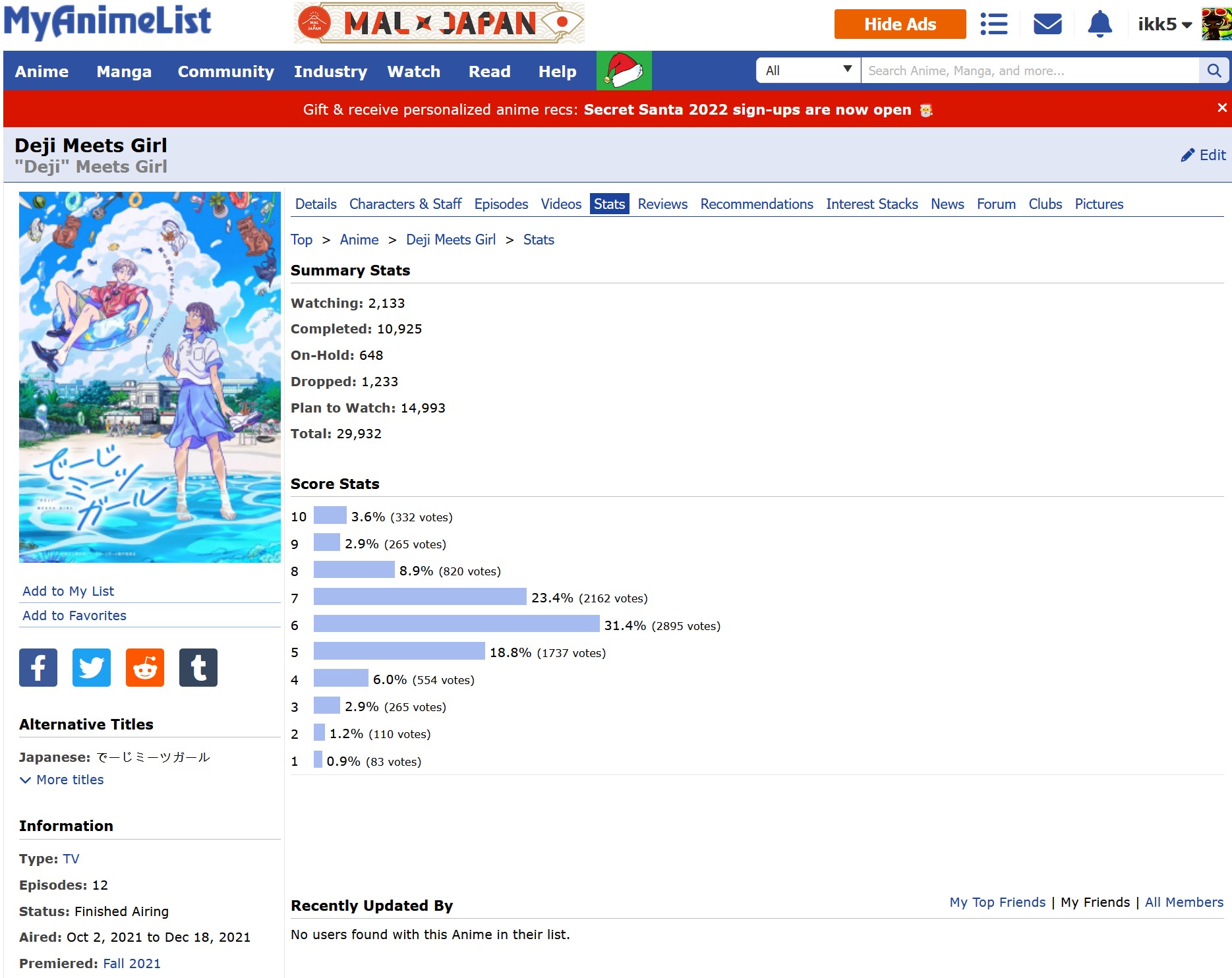The width and height of the screenshot is (1232, 978).
Task: Expand the ikk5 user menu
Action: click(1164, 24)
